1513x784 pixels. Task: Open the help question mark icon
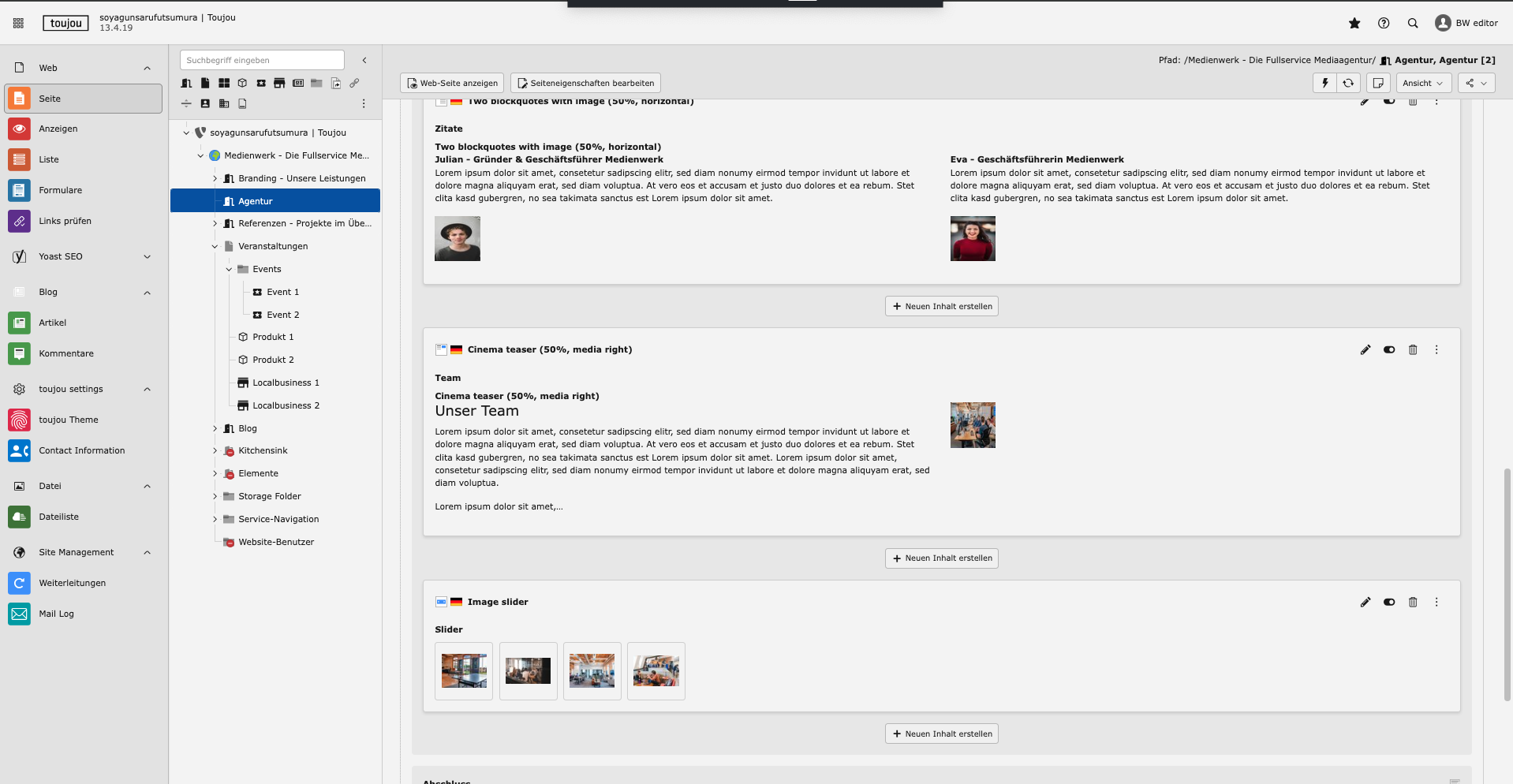(x=1384, y=24)
